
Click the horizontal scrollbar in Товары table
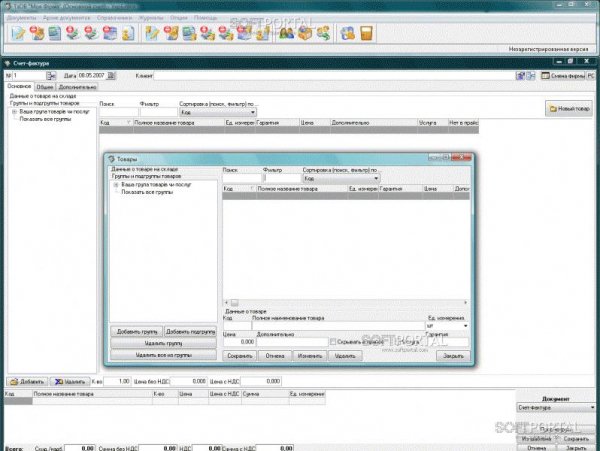(345, 301)
